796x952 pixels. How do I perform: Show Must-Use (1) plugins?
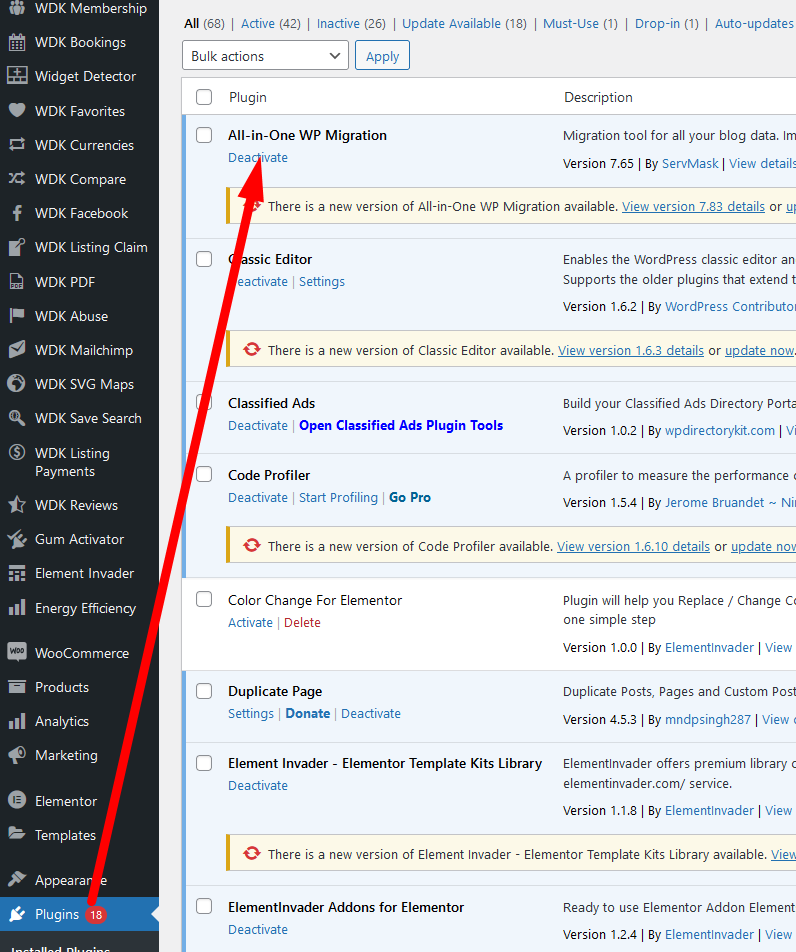point(580,24)
